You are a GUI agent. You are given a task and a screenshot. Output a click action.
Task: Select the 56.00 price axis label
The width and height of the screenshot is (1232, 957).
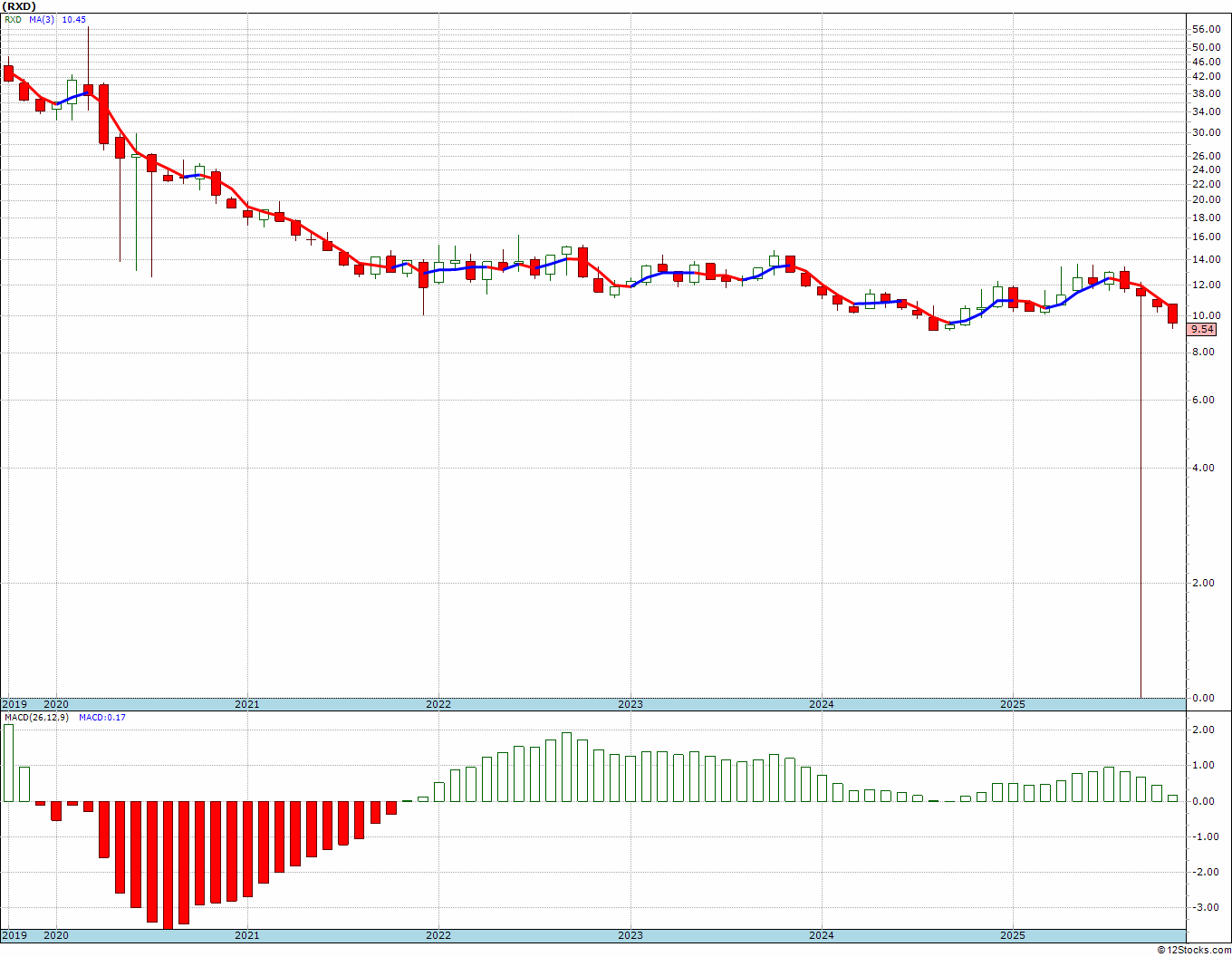click(1205, 30)
